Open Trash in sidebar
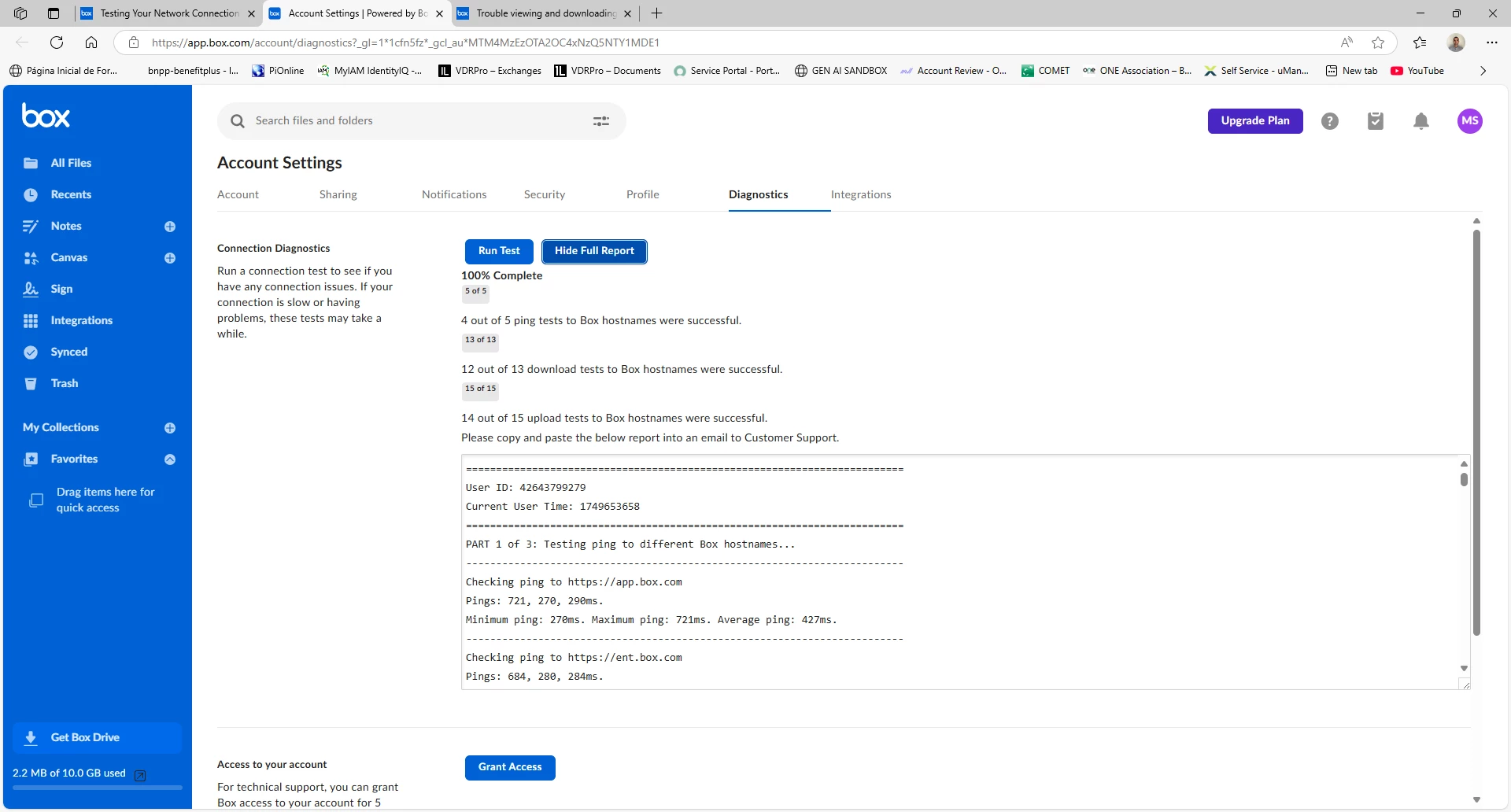This screenshot has height=812, width=1511. pyautogui.click(x=65, y=383)
